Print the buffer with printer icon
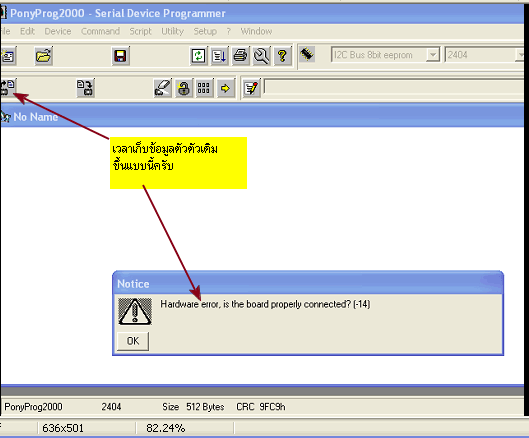Screen dimensions: 529x438 [241, 56]
